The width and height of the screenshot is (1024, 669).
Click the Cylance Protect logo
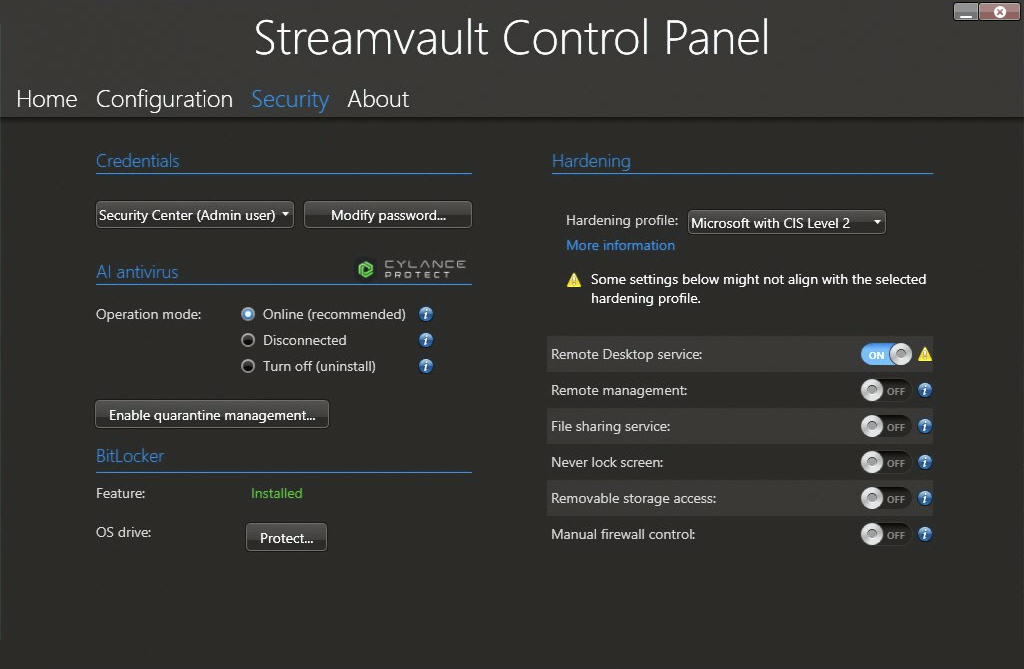point(411,269)
